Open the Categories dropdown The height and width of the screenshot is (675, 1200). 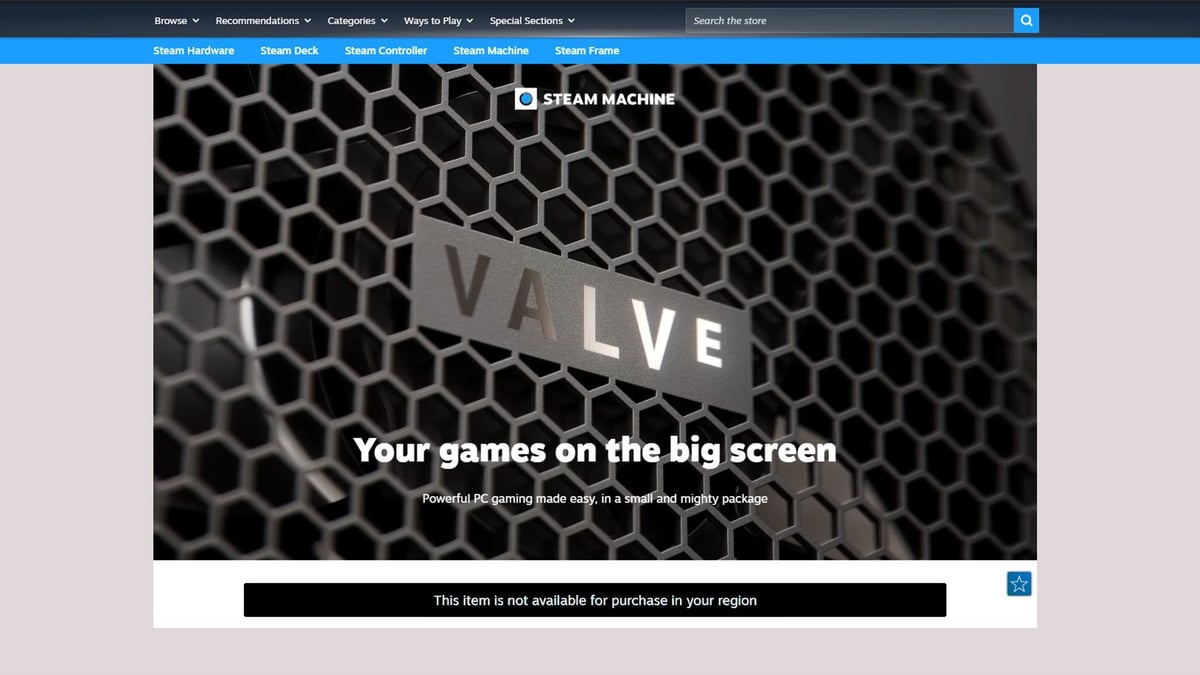[x=357, y=20]
